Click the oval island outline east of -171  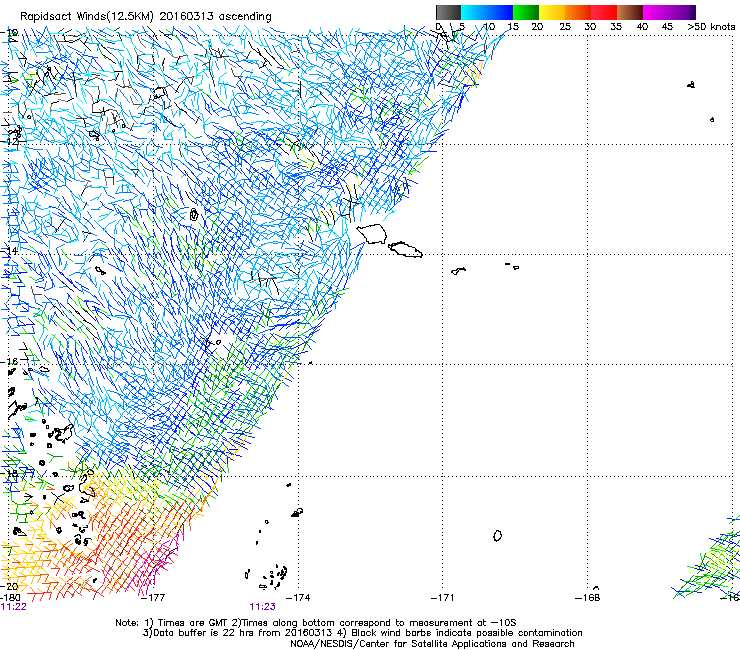497,536
